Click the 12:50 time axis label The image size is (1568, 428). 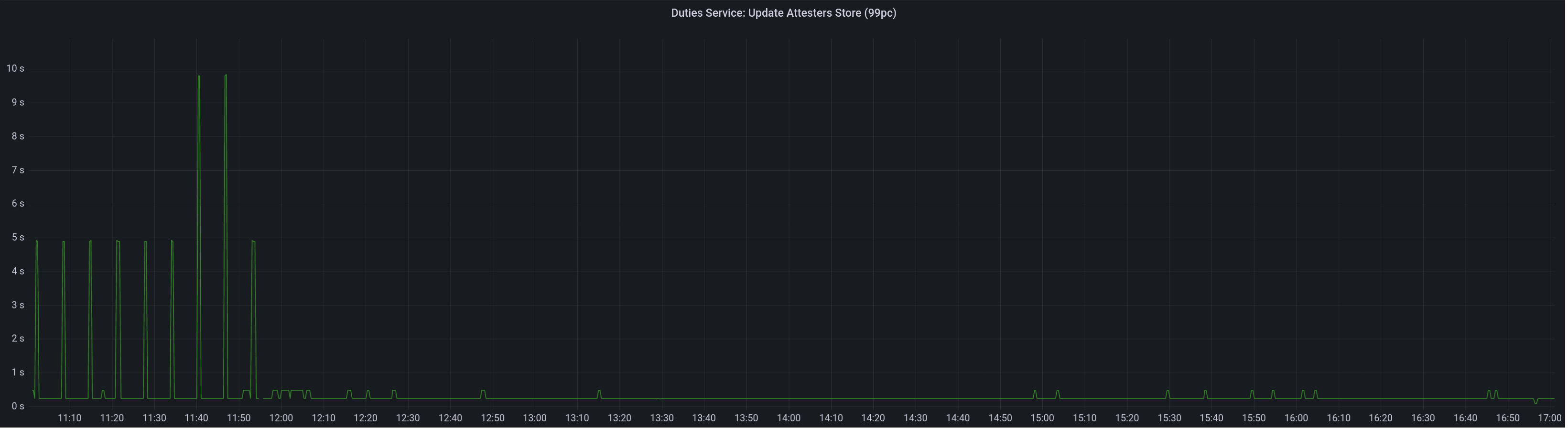[492, 418]
